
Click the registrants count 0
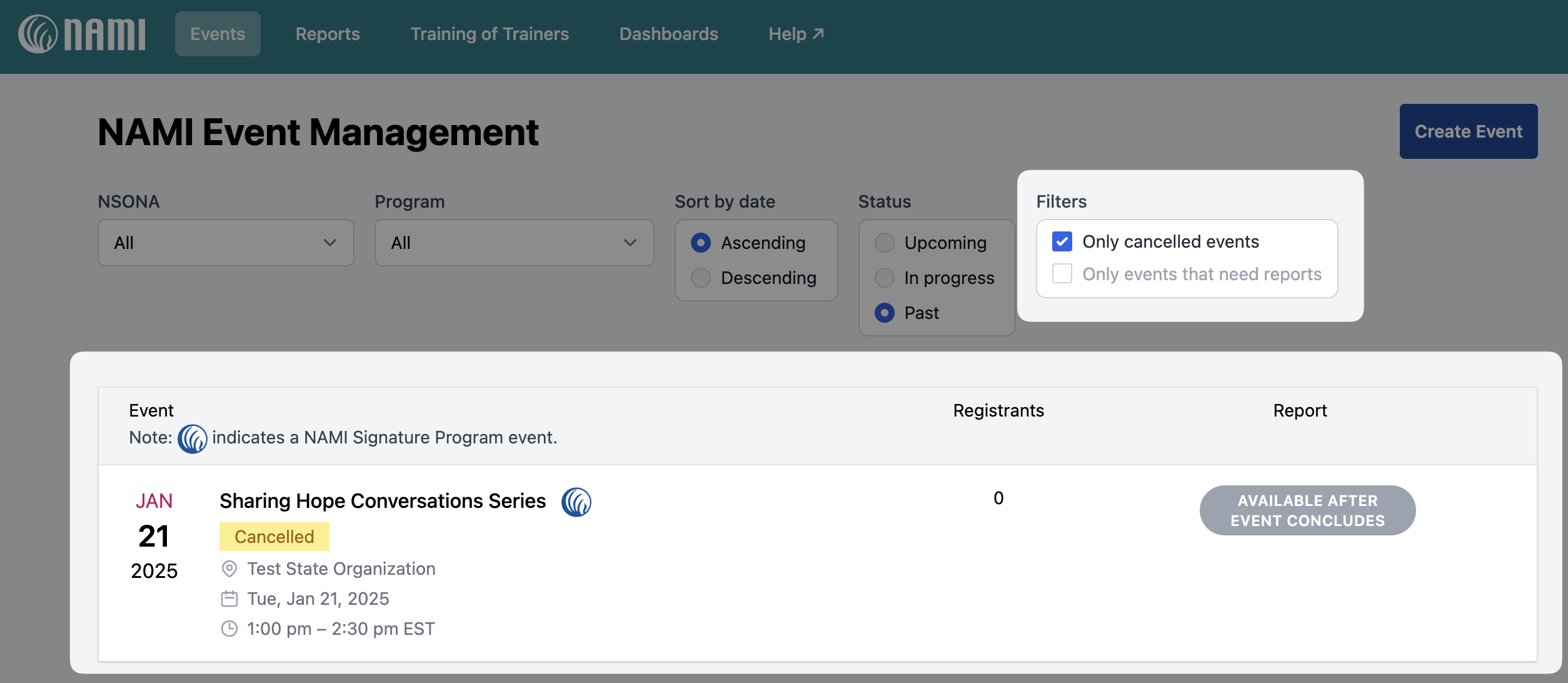[998, 498]
